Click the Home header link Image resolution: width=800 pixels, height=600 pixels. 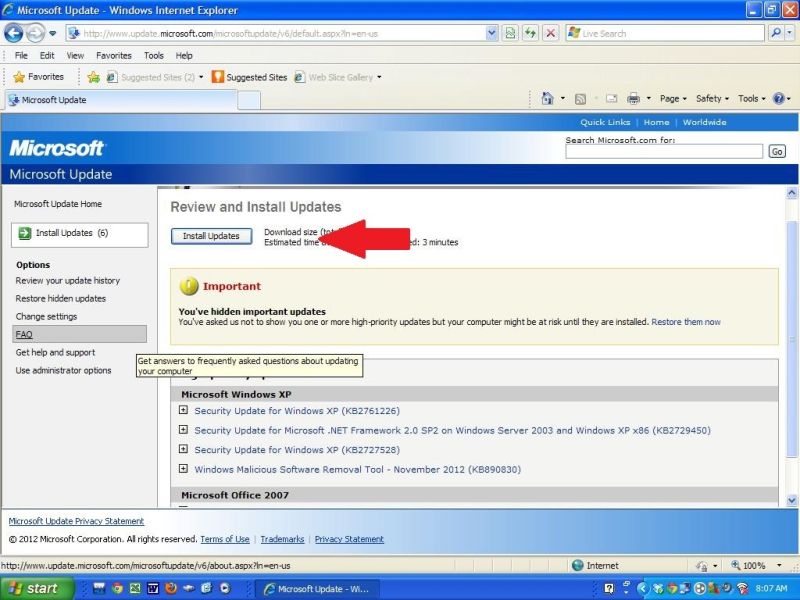[656, 122]
